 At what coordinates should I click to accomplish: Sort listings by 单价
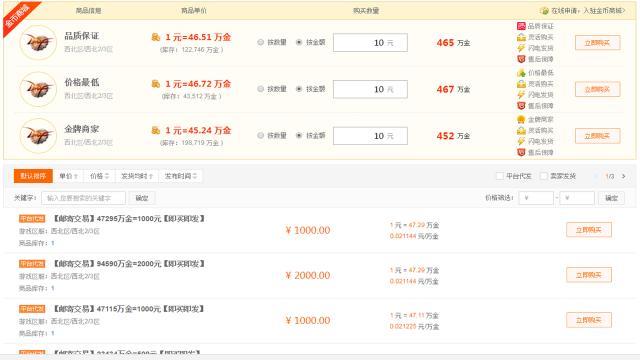68,176
